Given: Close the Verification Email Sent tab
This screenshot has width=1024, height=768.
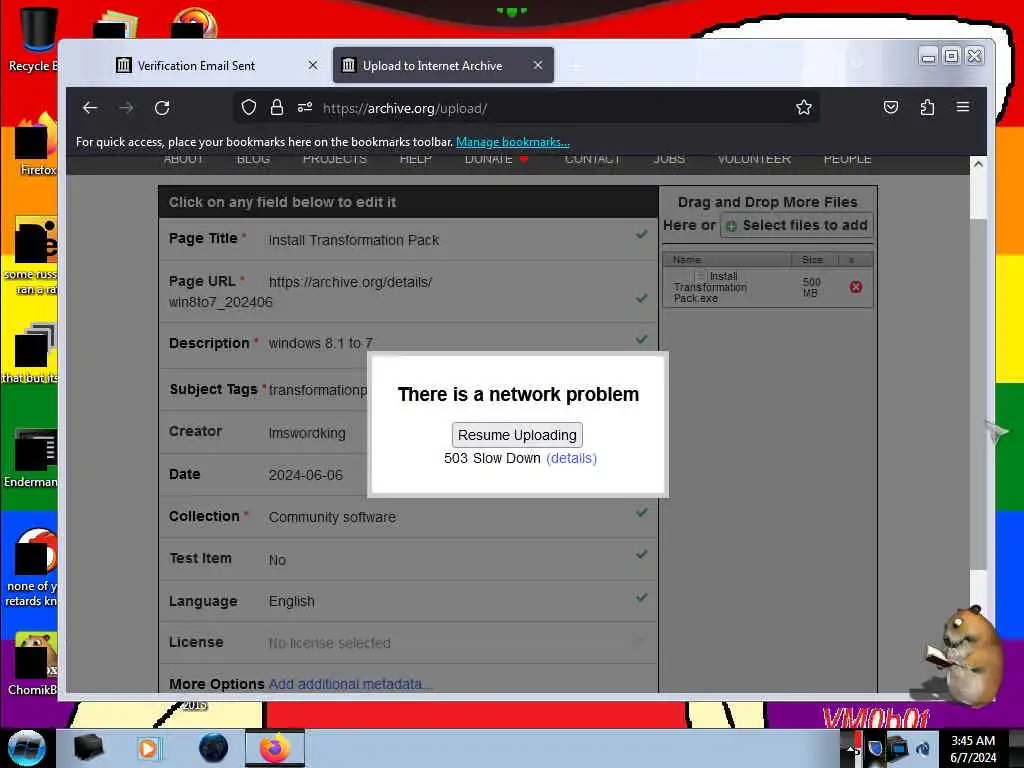Looking at the screenshot, I should coord(313,65).
